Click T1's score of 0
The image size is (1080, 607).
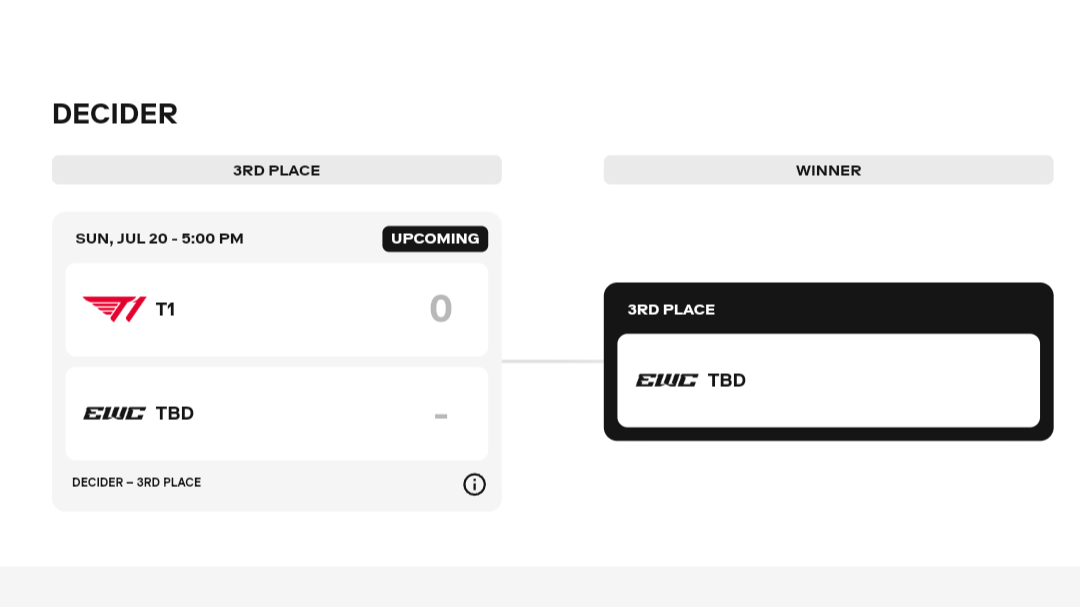(441, 309)
